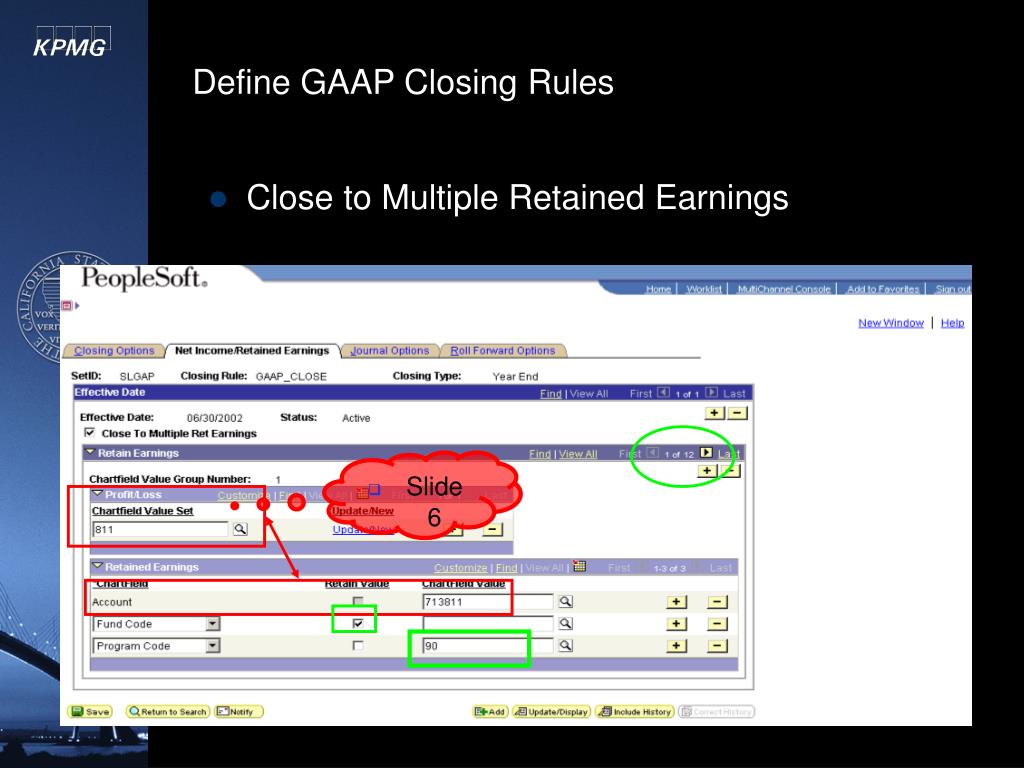Delete the Effective Date row
The image size is (1024, 768).
pyautogui.click(x=737, y=413)
